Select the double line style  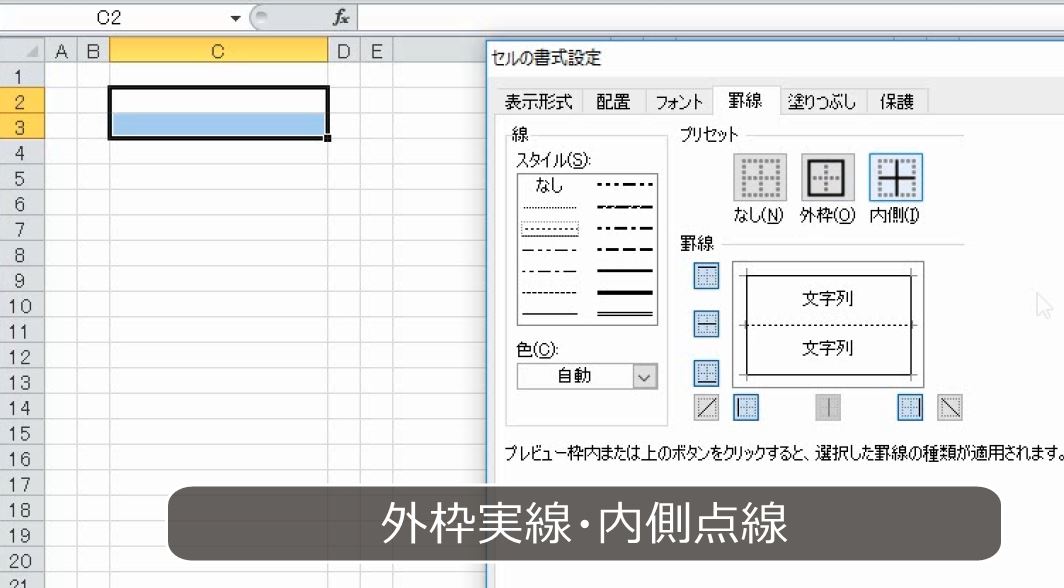(625, 314)
